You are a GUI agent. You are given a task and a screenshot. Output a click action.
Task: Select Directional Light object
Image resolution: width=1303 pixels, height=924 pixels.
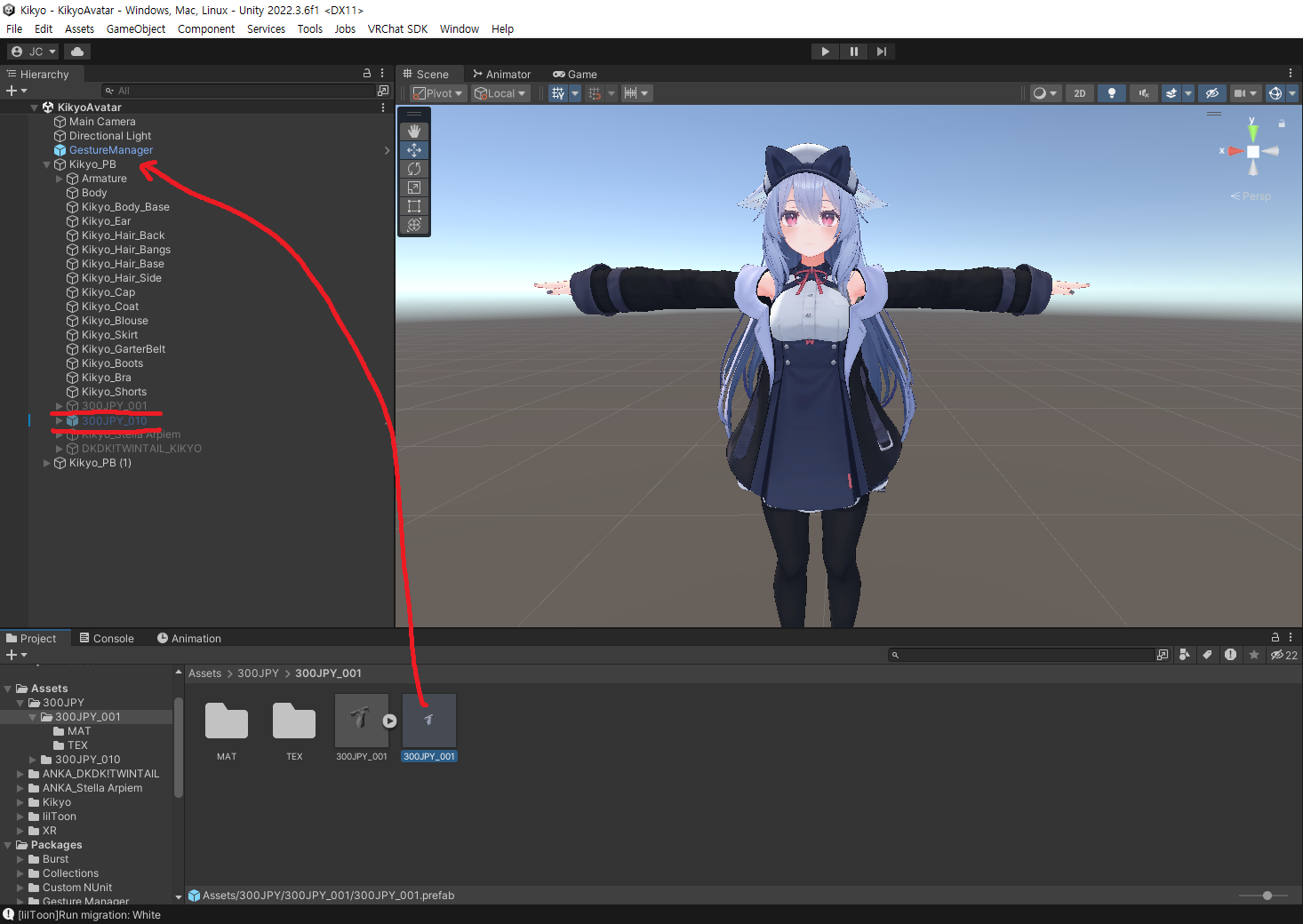point(110,136)
